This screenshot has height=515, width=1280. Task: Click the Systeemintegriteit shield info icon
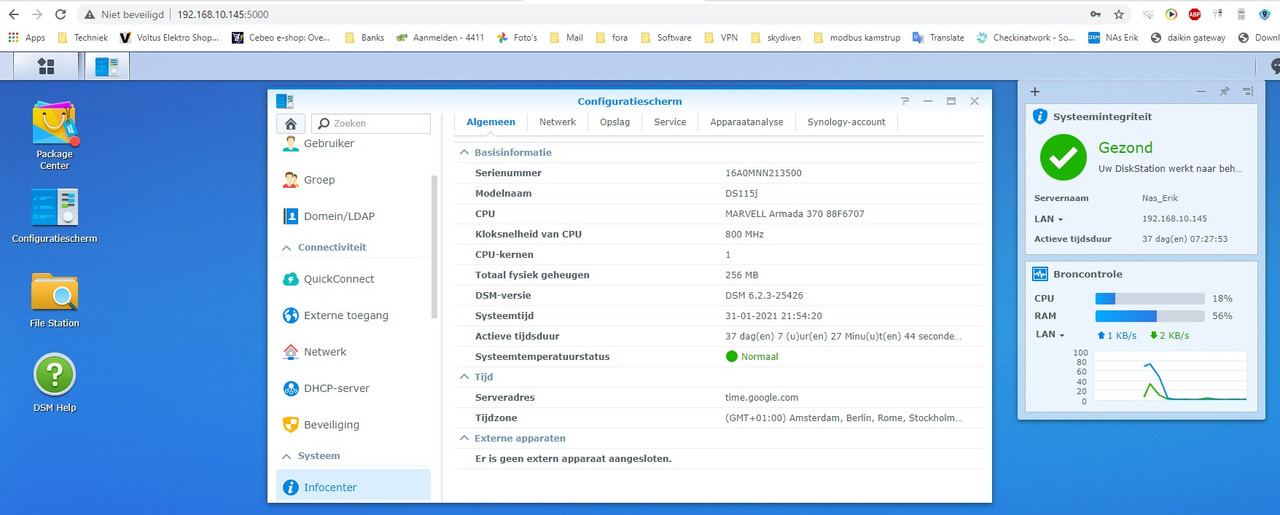[x=1040, y=117]
